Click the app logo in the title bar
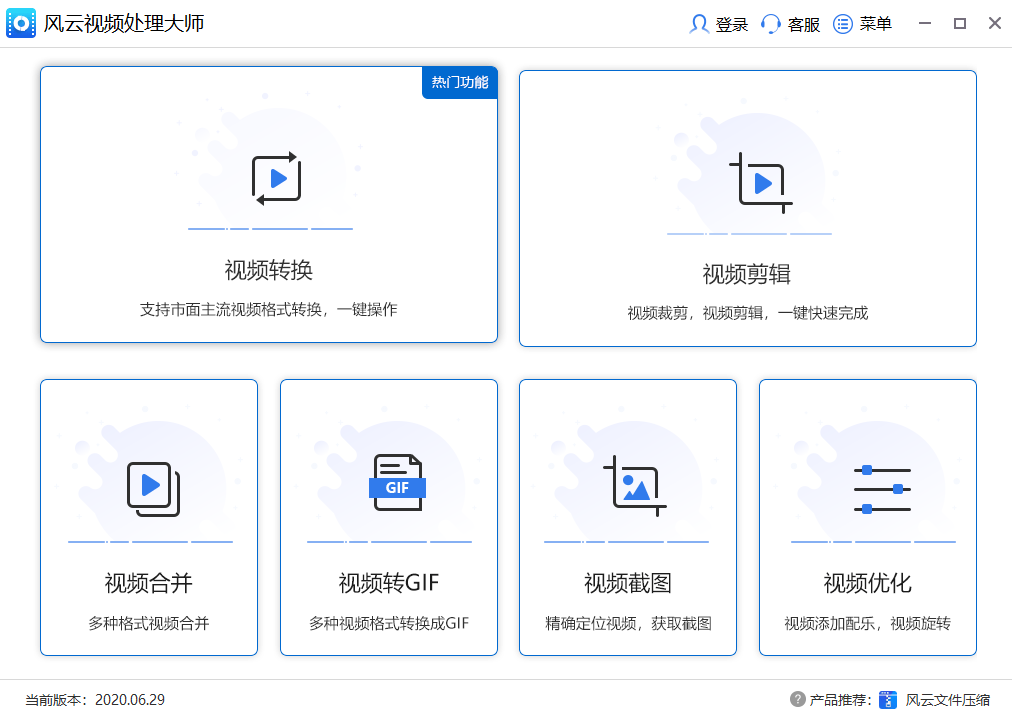Image resolution: width=1012 pixels, height=715 pixels. point(21,22)
